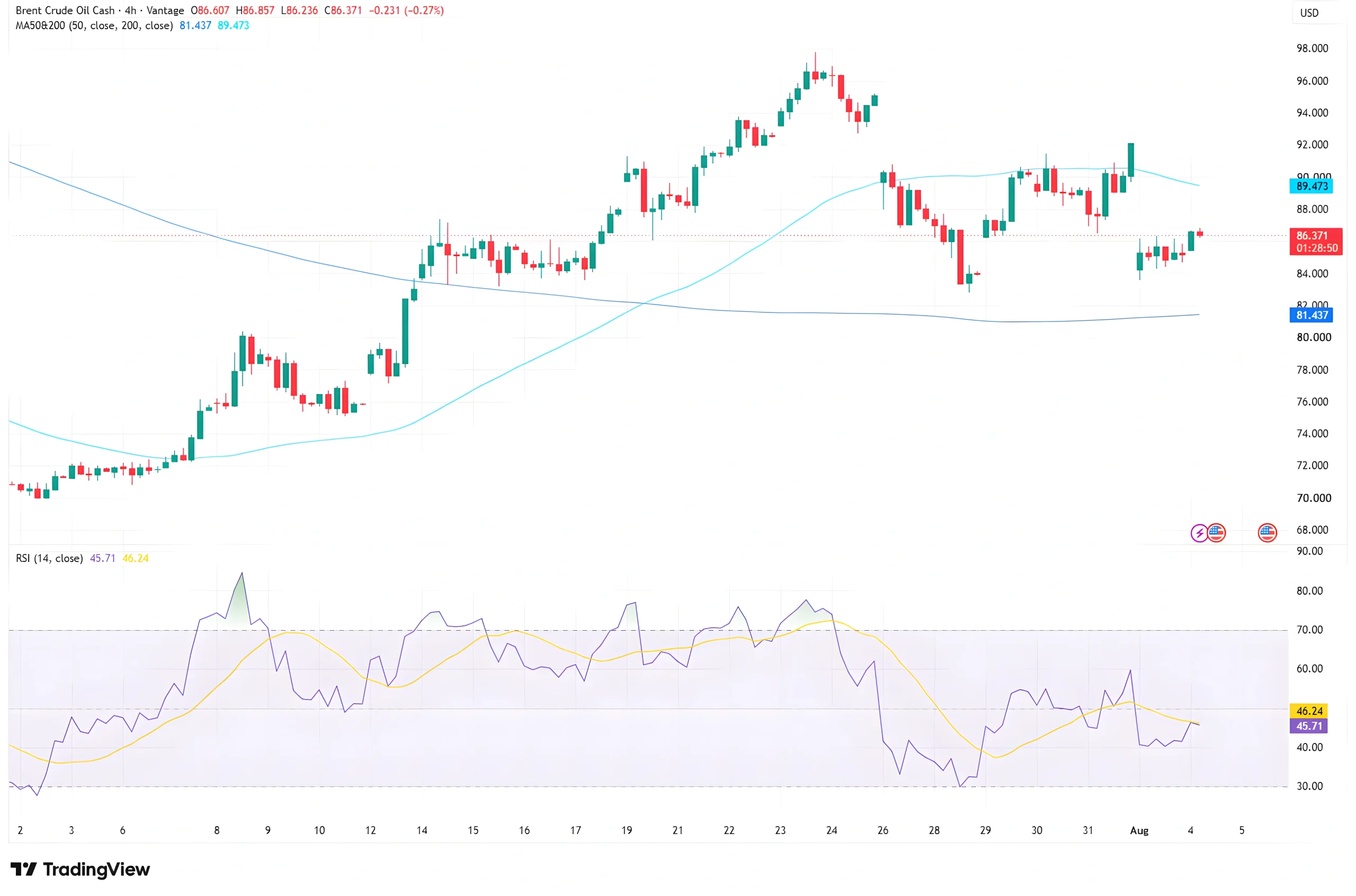
Task: Click the 98.000 price axis label
Action: click(x=1312, y=48)
